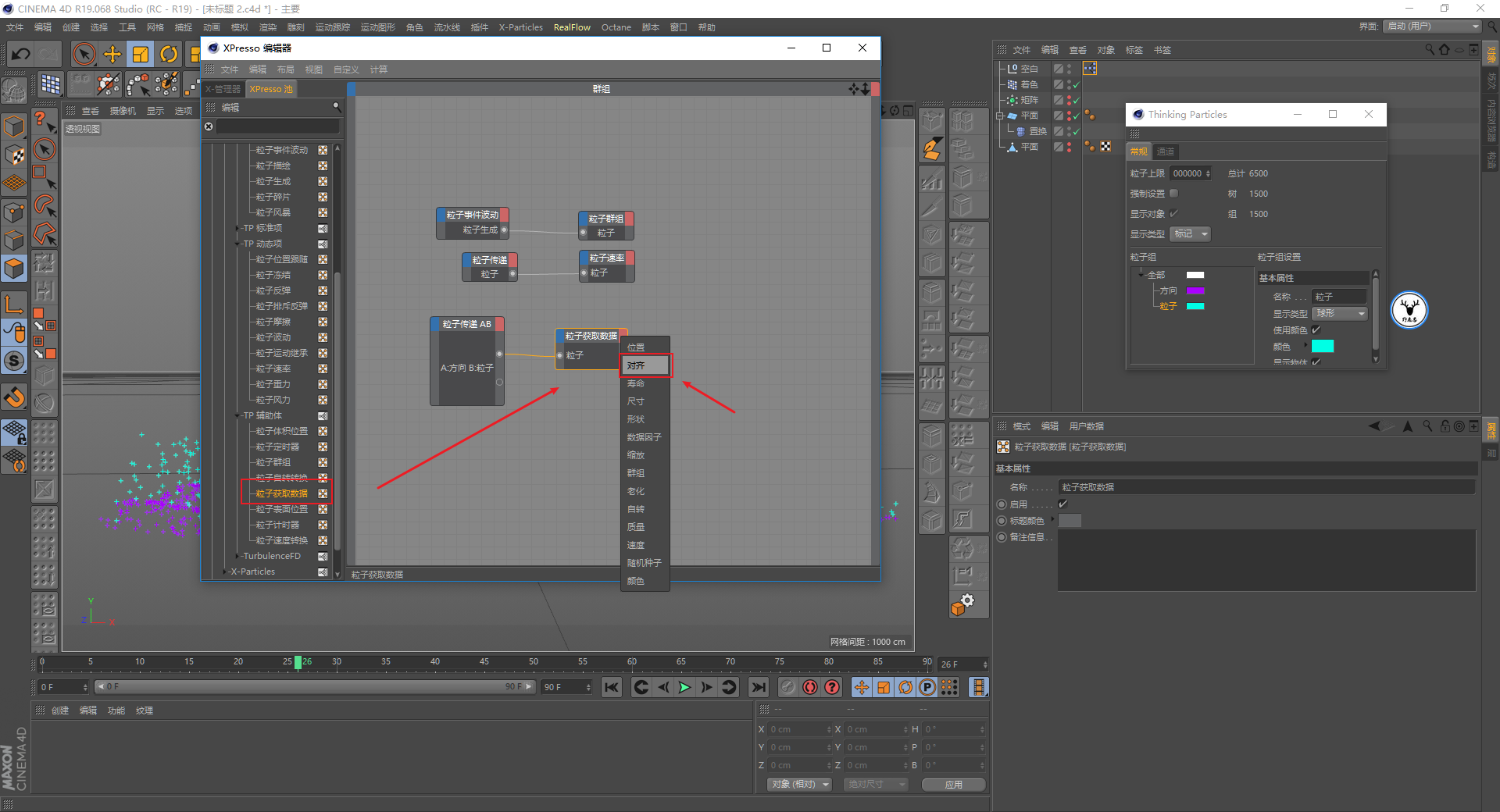This screenshot has width=1500, height=812.
Task: Switch to 通道 tab in Thinking Particles
Action: click(1166, 151)
